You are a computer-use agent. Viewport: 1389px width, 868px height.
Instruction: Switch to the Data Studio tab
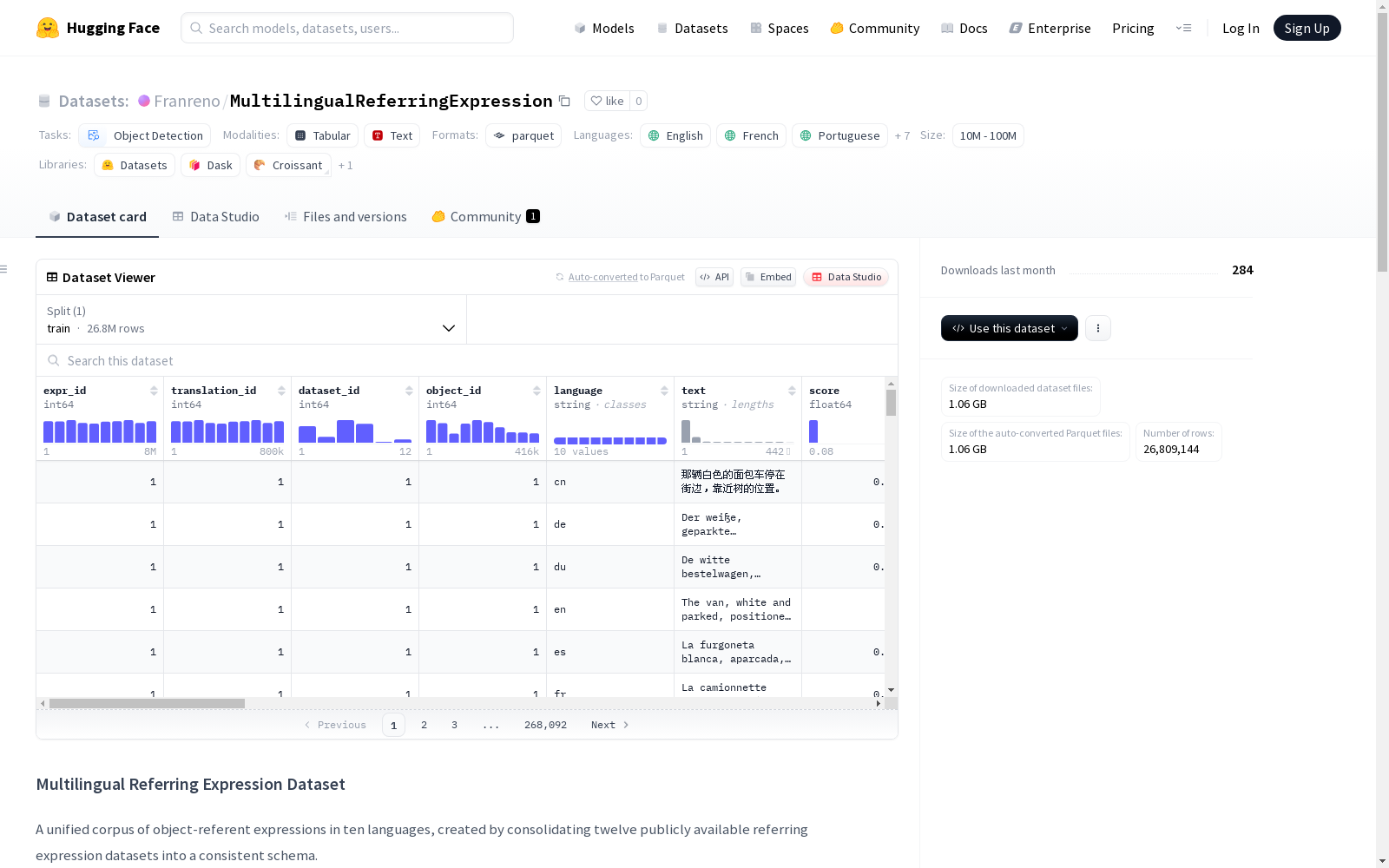215,217
